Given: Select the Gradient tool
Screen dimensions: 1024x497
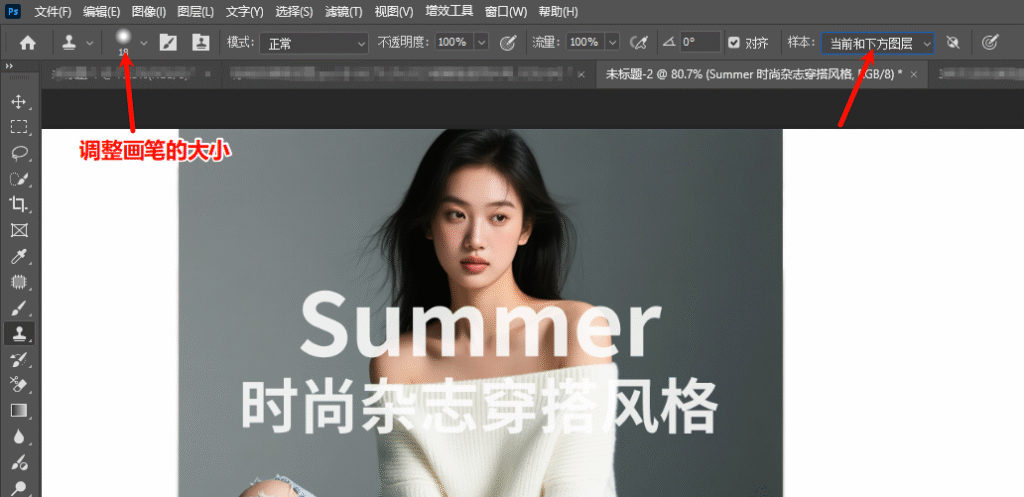Looking at the screenshot, I should [x=19, y=411].
